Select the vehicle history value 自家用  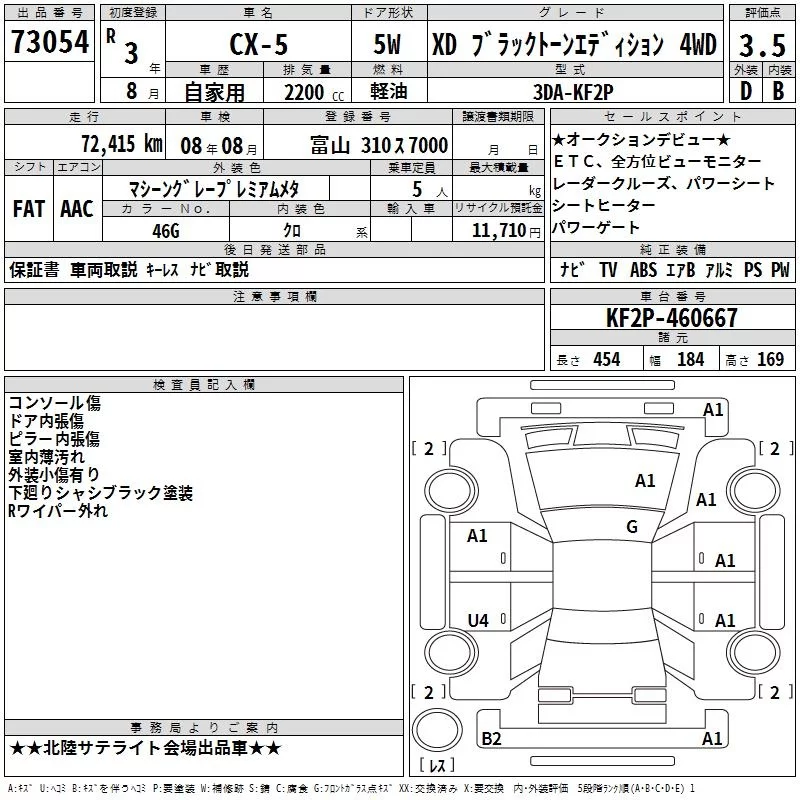pos(214,92)
